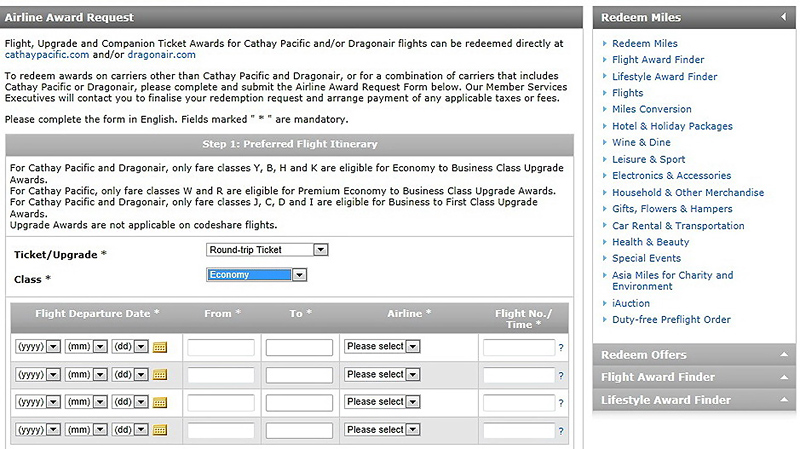This screenshot has width=800, height=449.
Task: Expand the Redeem Offers section
Action: point(694,355)
